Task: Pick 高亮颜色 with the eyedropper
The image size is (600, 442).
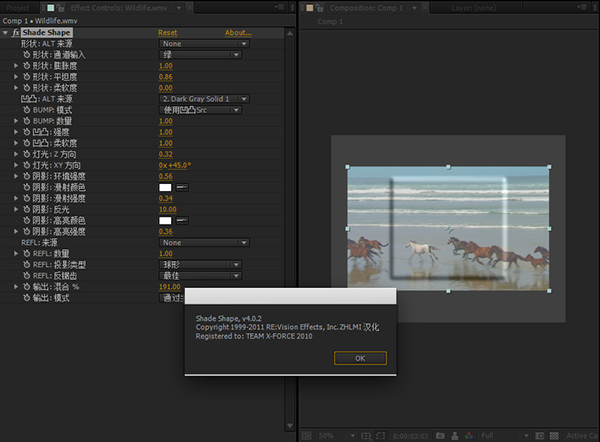Action: 182,221
